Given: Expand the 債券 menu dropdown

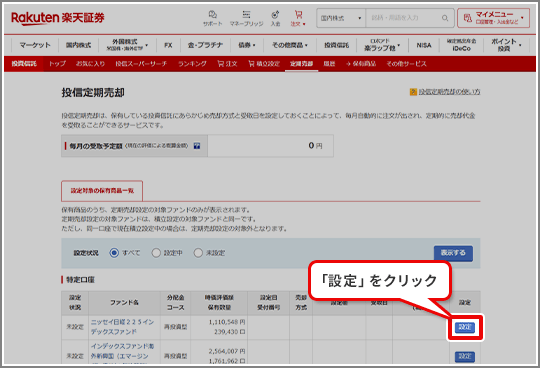Looking at the screenshot, I should point(247,45).
